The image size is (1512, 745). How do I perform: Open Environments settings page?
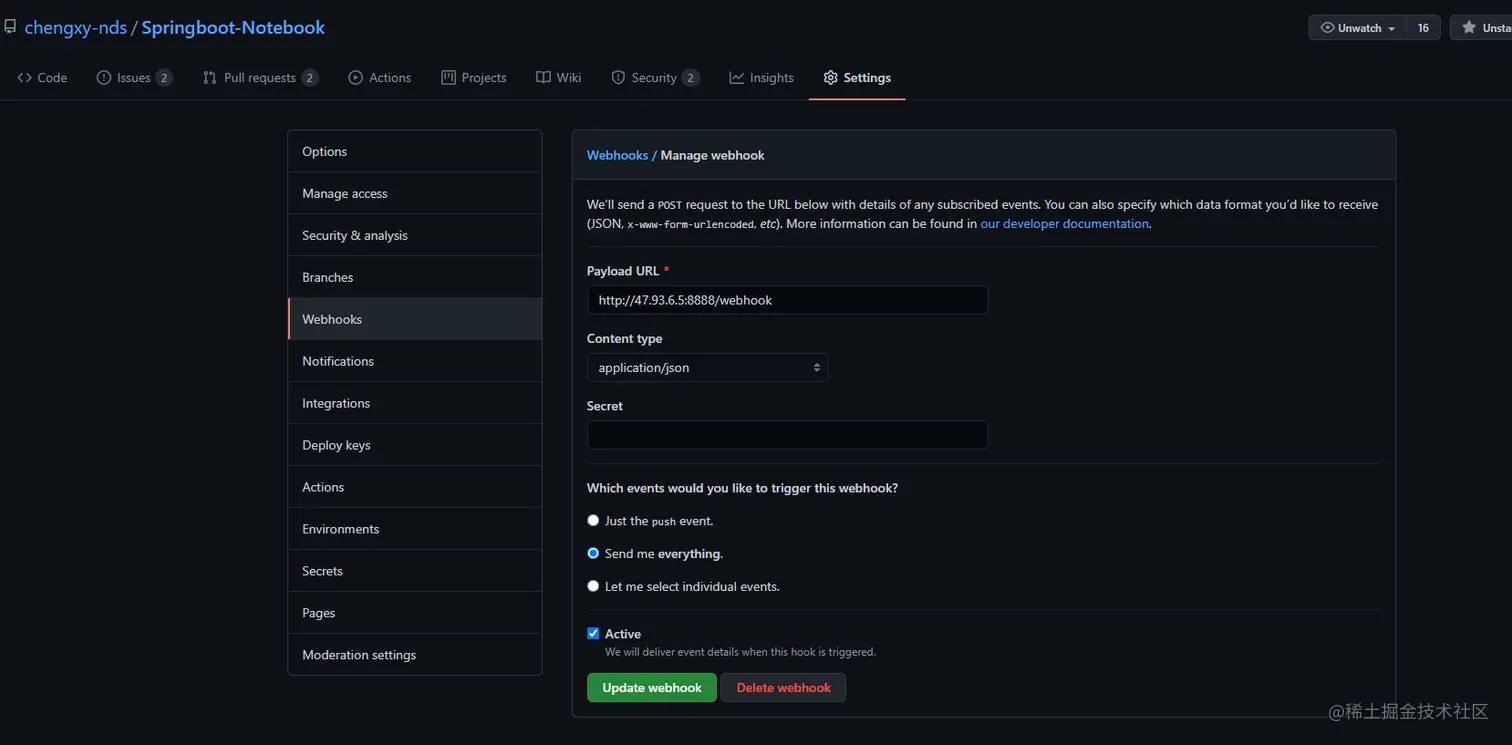point(415,530)
